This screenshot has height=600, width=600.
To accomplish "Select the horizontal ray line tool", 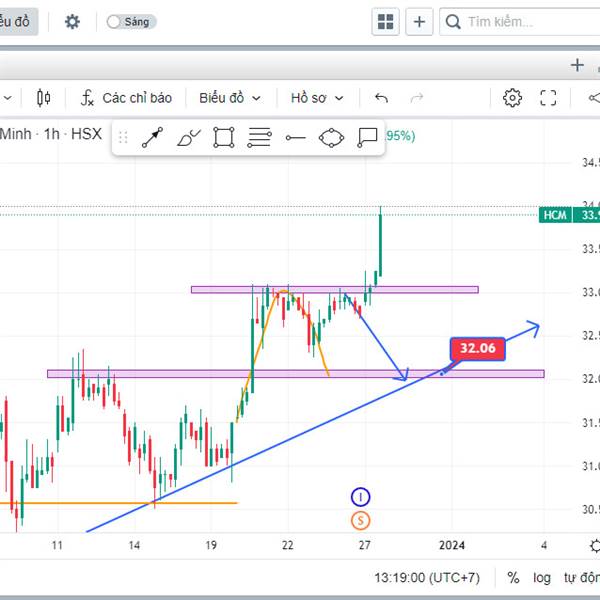I will click(295, 138).
